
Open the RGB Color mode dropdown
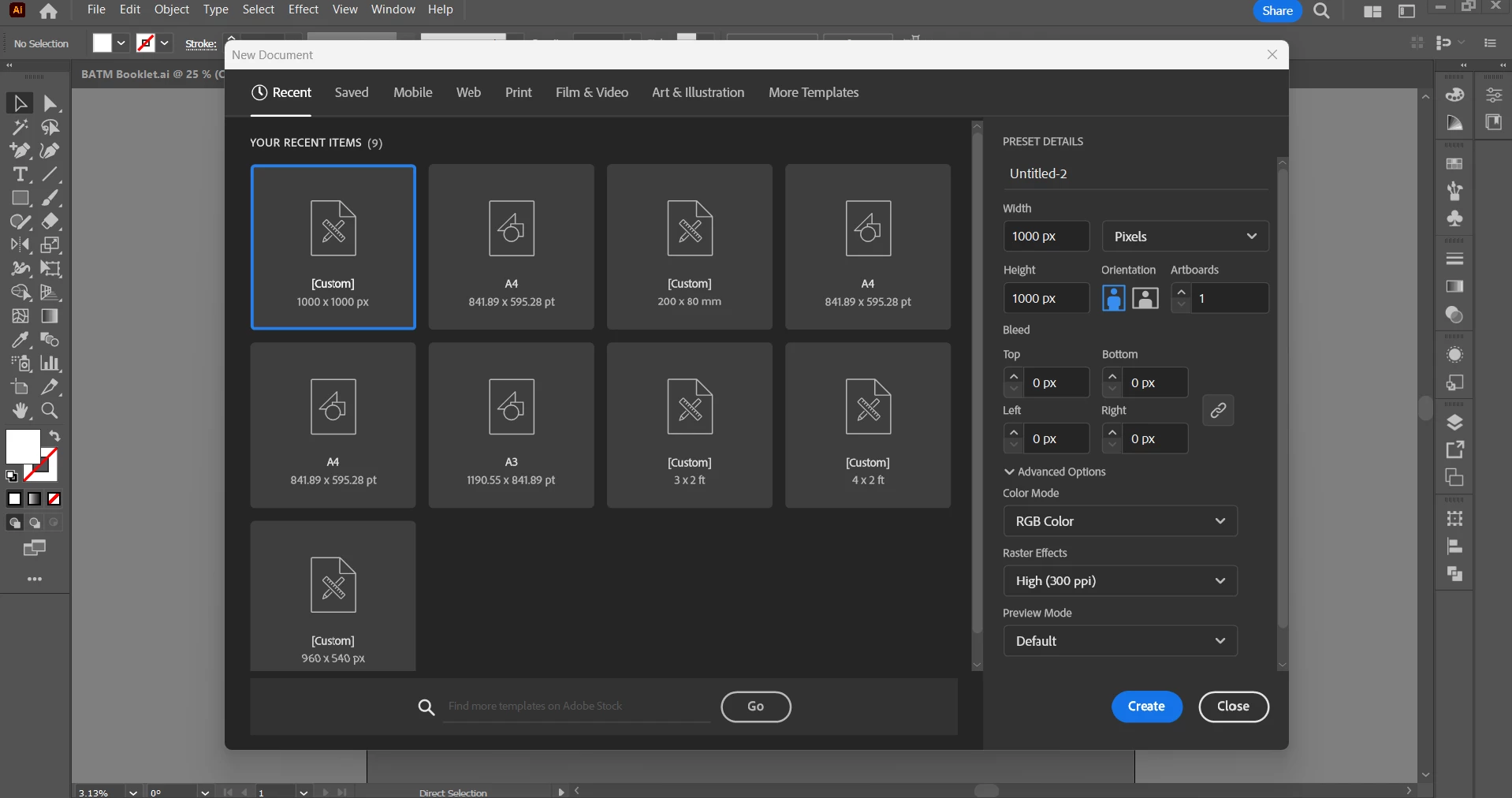coord(1120,521)
